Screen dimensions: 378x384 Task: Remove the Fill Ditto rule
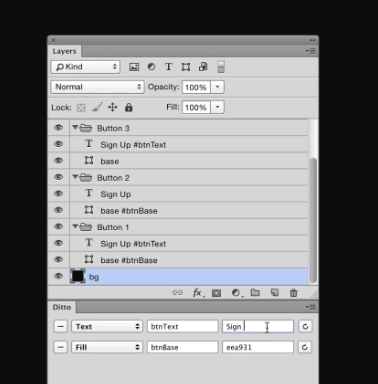point(61,347)
